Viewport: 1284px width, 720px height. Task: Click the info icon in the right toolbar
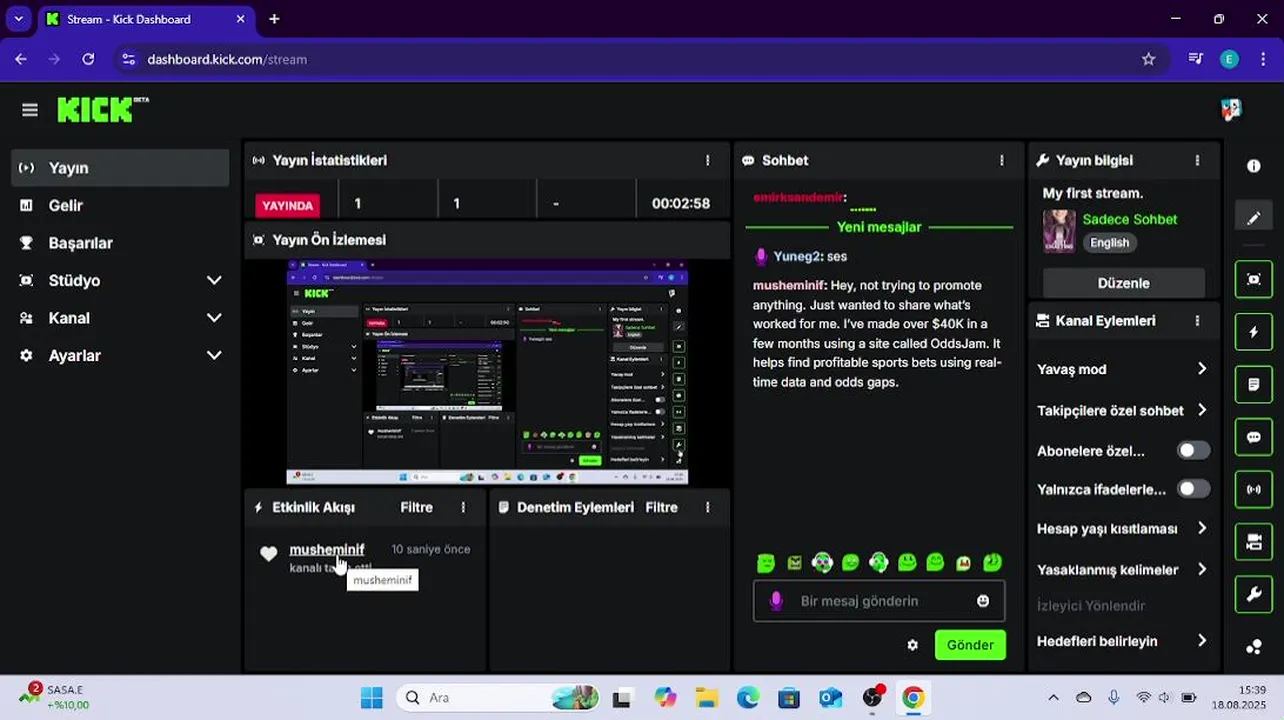click(1254, 166)
